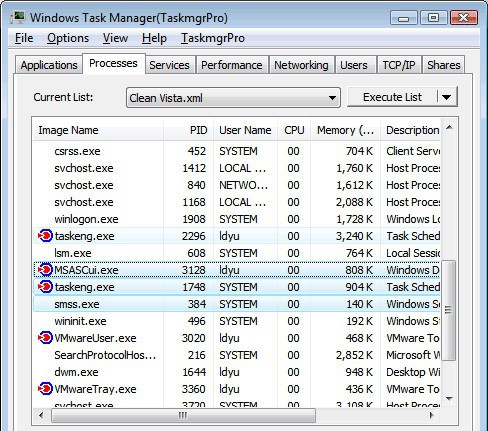
Task: Maximize the Task Manager window
Action: tap(433, 18)
